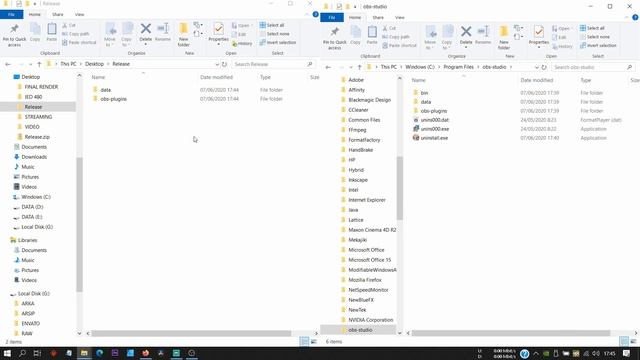This screenshot has height=360, width=640.
Task: Click Rename icon in obs-studio window ribbon
Action: pyautogui.click(x=483, y=36)
